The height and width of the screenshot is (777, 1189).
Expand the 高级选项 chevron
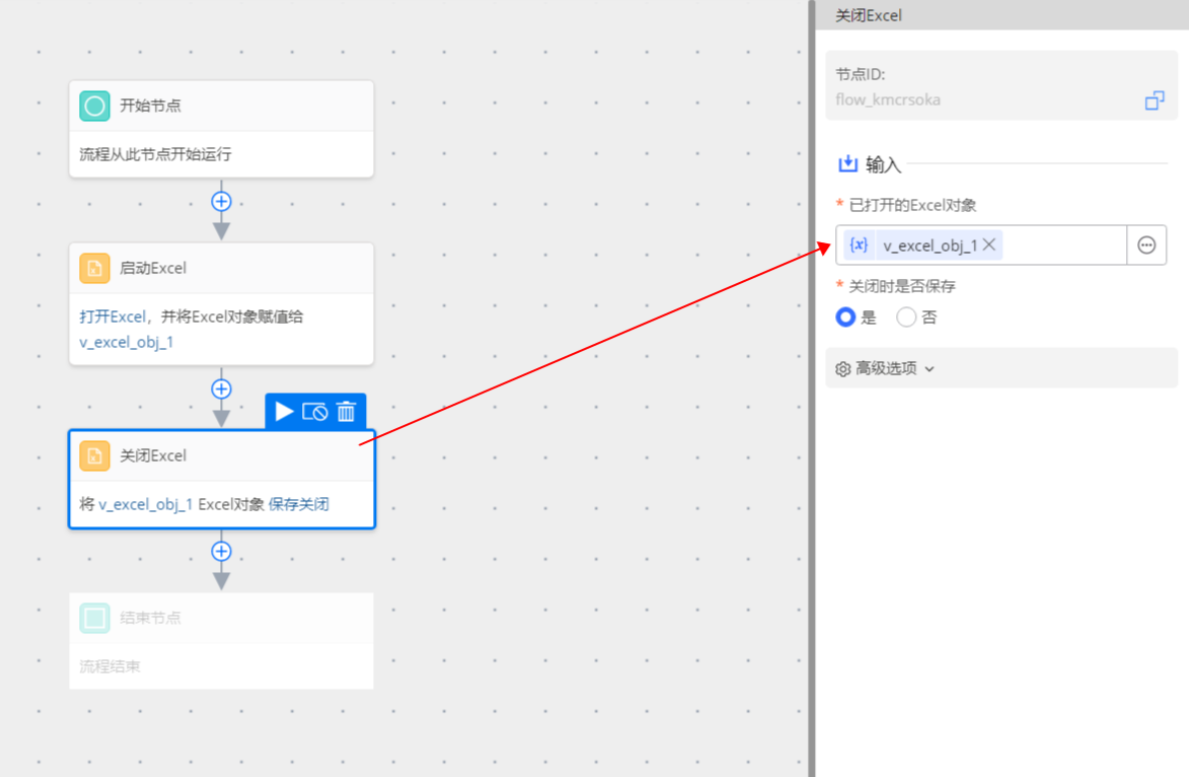tap(930, 369)
